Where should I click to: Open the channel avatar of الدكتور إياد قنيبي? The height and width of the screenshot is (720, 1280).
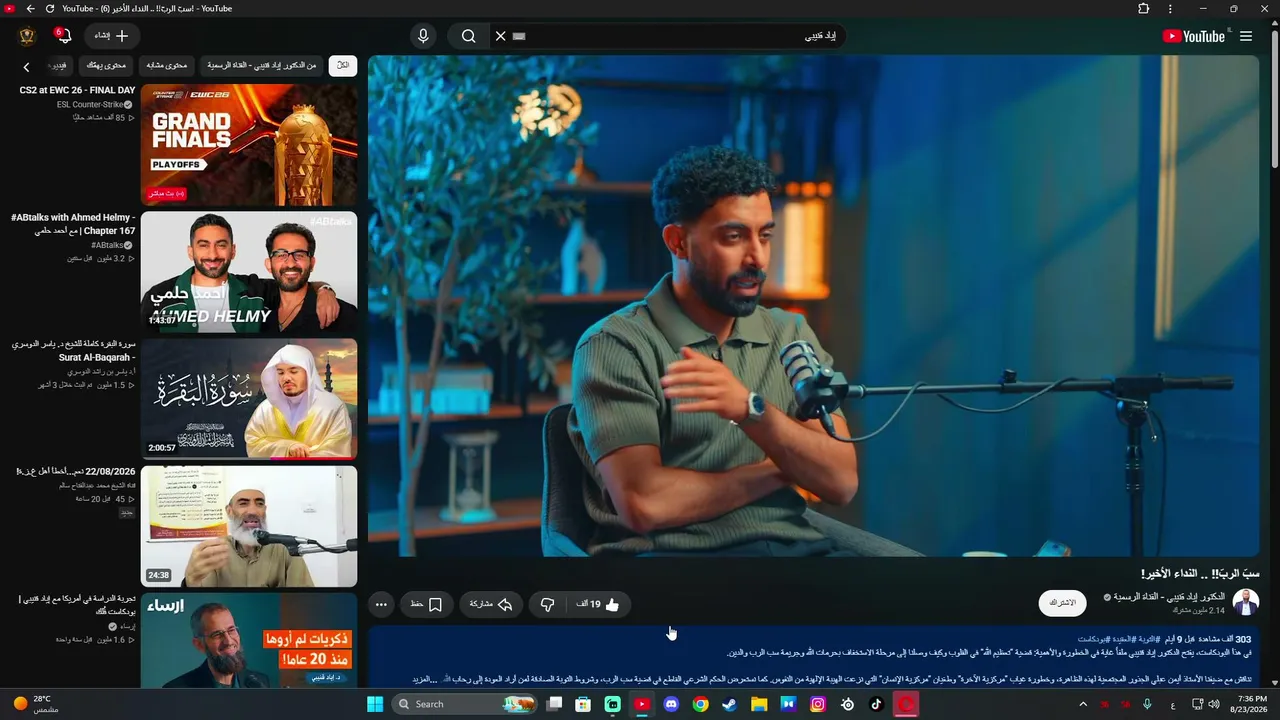click(x=1246, y=602)
